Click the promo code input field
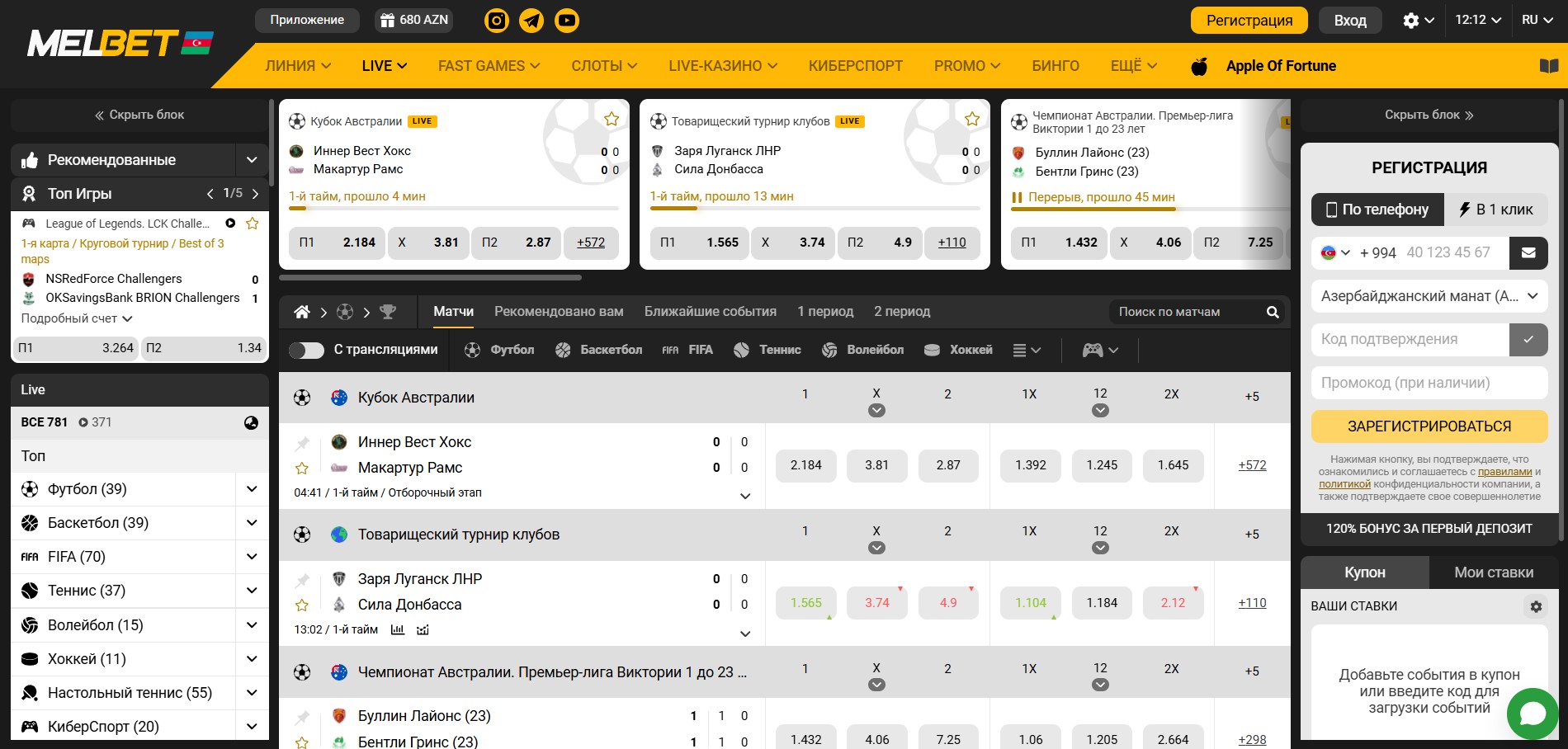The height and width of the screenshot is (749, 1568). tap(1429, 383)
